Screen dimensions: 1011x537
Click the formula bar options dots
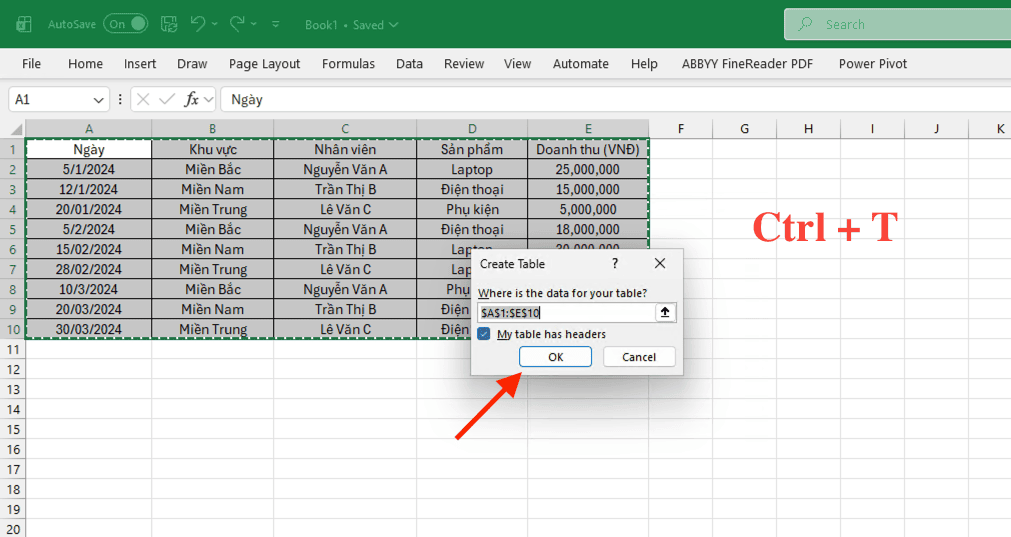tap(120, 99)
